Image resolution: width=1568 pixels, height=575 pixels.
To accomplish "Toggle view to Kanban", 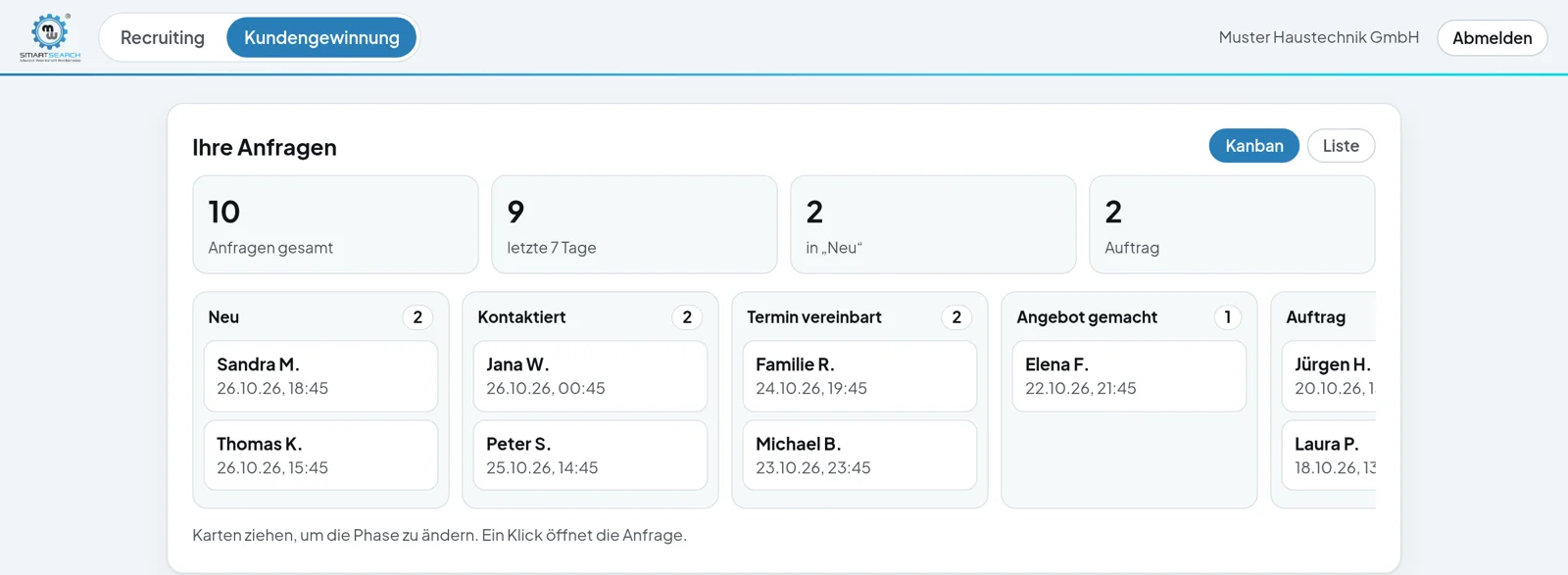I will tap(1253, 145).
